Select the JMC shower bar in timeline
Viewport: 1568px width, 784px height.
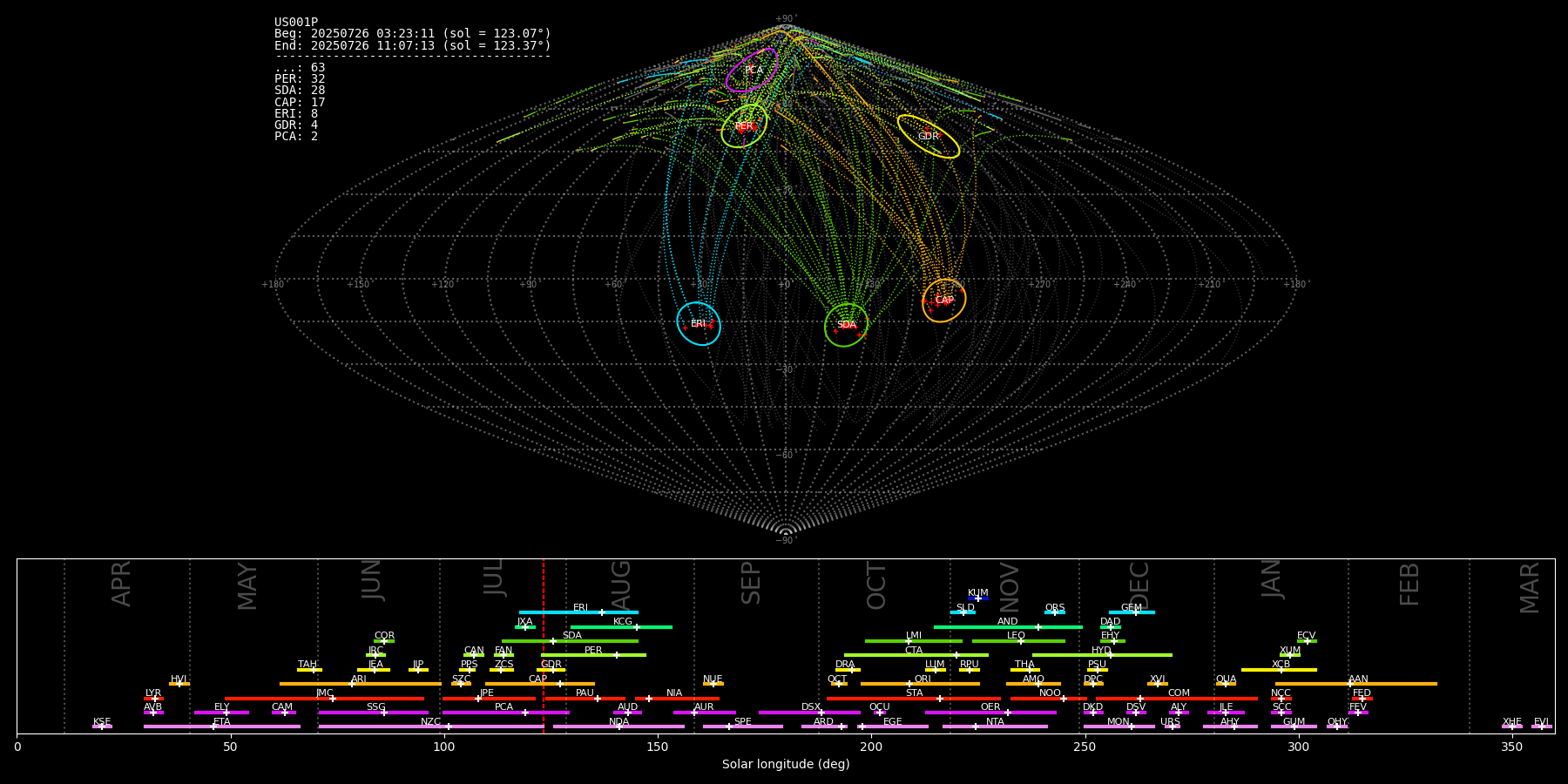click(325, 699)
